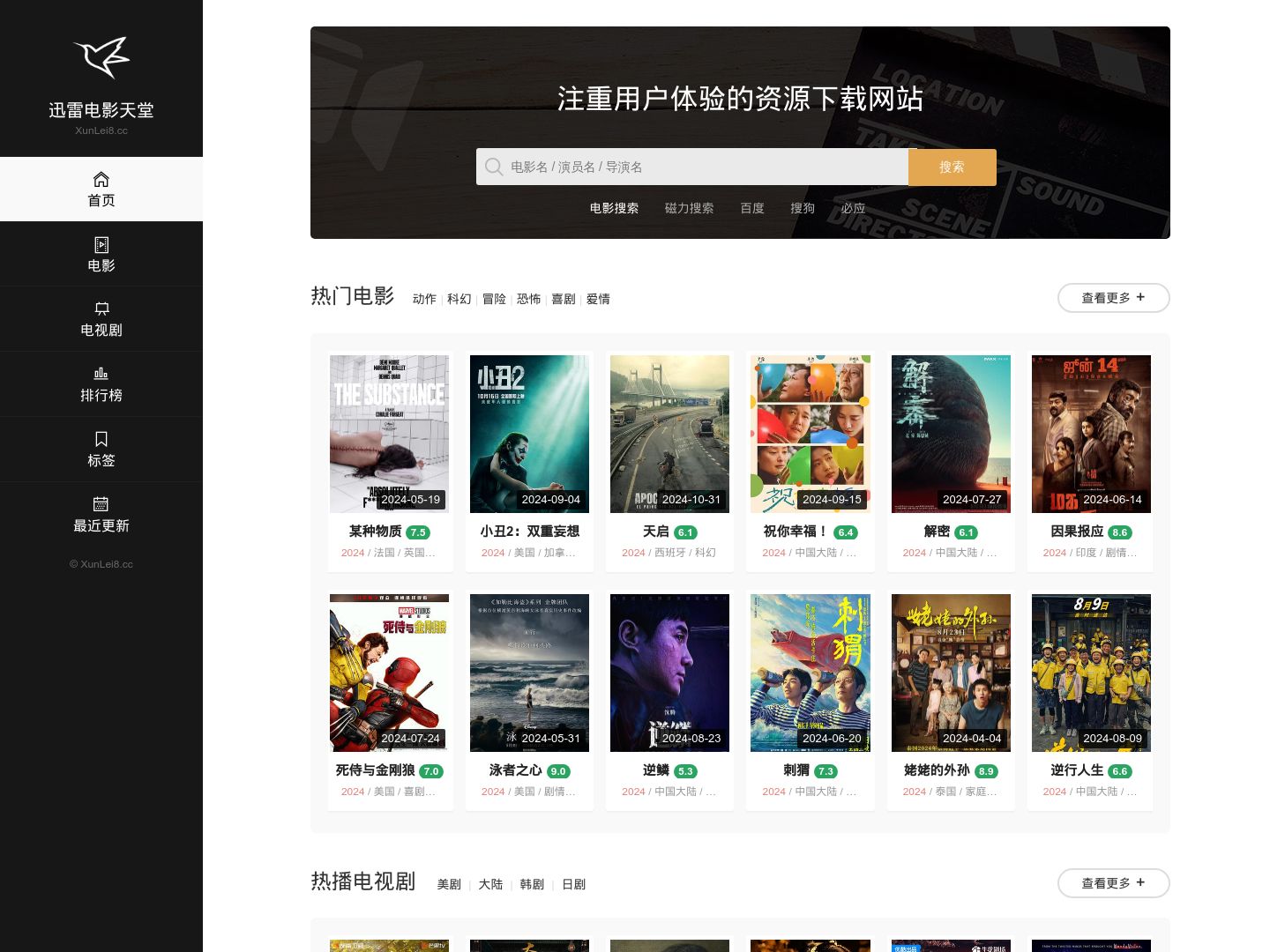Click the © XunLei8.cc footer text
The height and width of the screenshot is (952, 1270).
pyautogui.click(x=101, y=564)
